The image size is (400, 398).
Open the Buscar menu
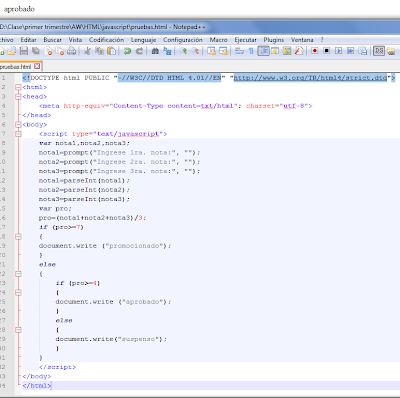point(52,40)
